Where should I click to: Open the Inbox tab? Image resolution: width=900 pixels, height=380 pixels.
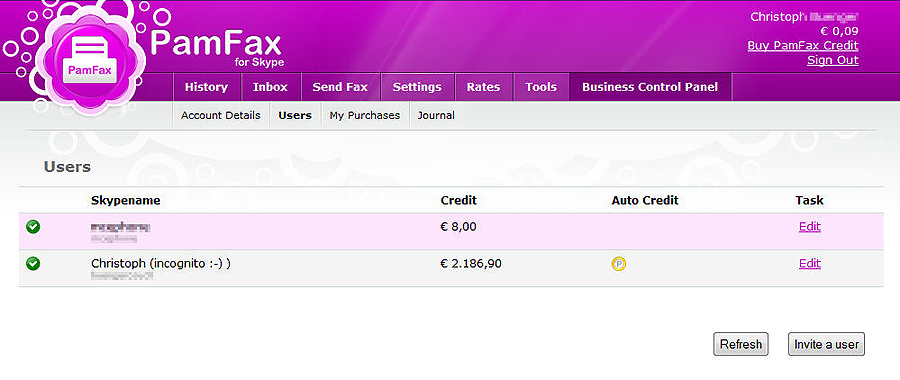(x=270, y=87)
